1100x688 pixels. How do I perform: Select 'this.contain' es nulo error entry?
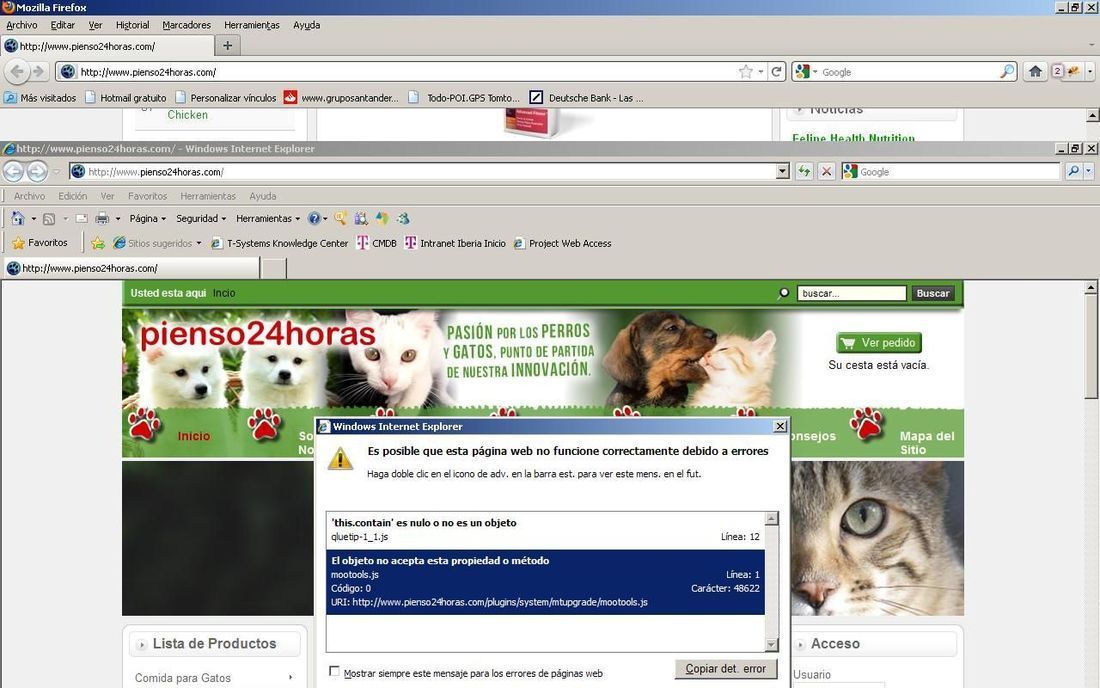545,530
